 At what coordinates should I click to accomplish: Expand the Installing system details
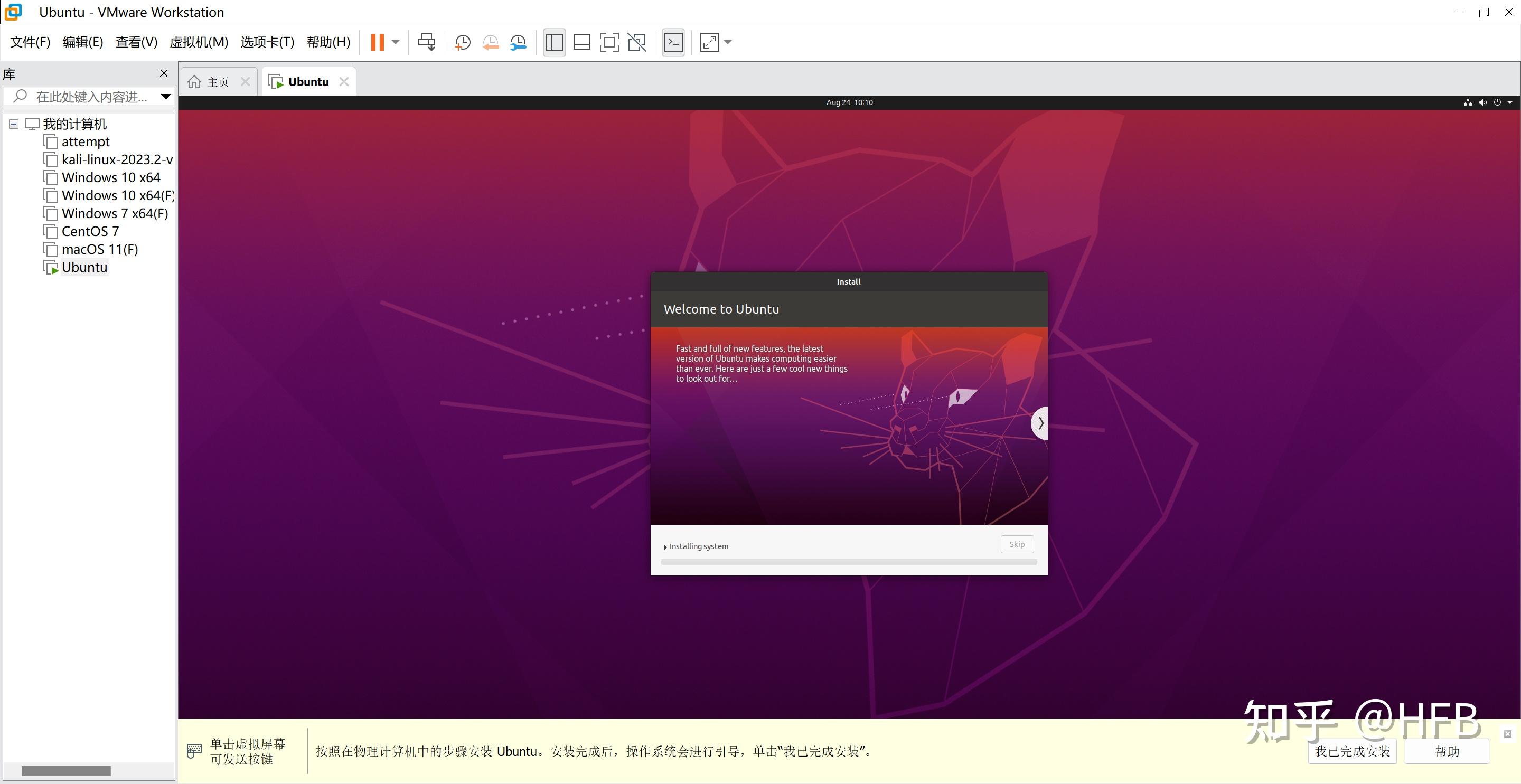click(x=665, y=547)
